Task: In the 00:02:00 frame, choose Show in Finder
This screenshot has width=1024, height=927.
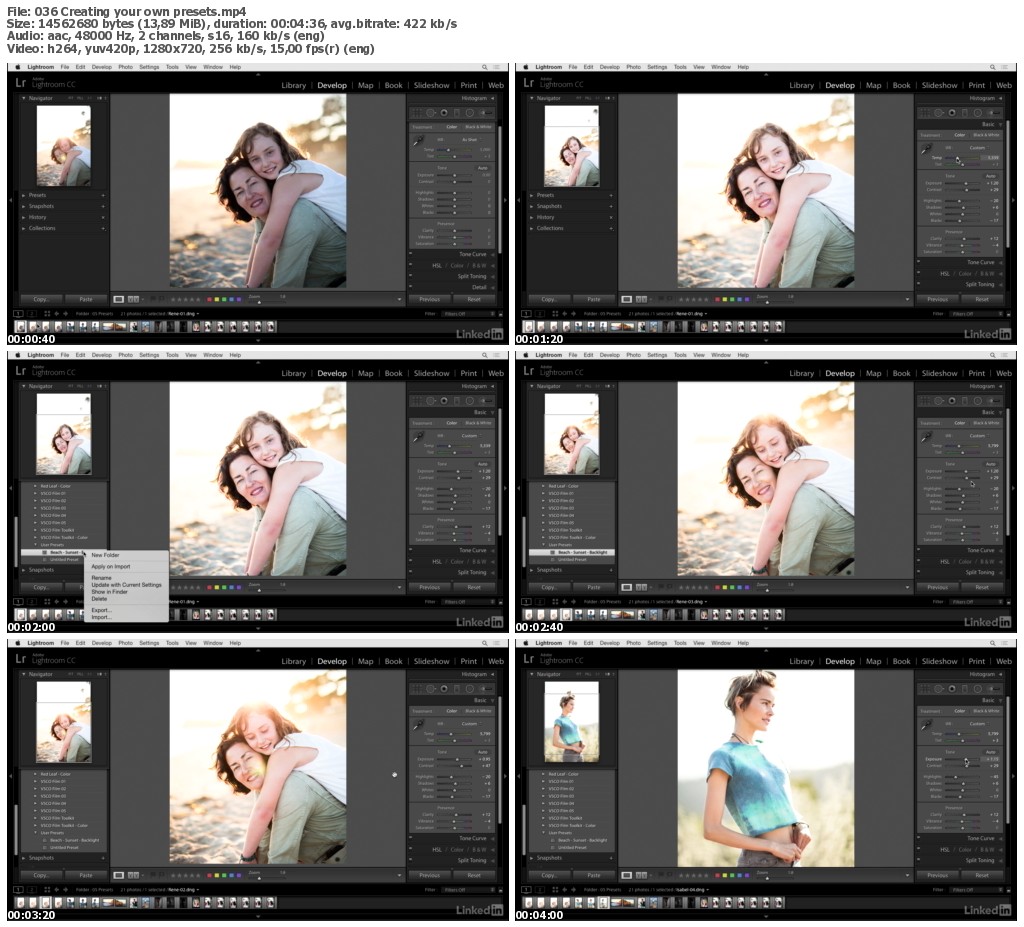Action: coord(110,592)
